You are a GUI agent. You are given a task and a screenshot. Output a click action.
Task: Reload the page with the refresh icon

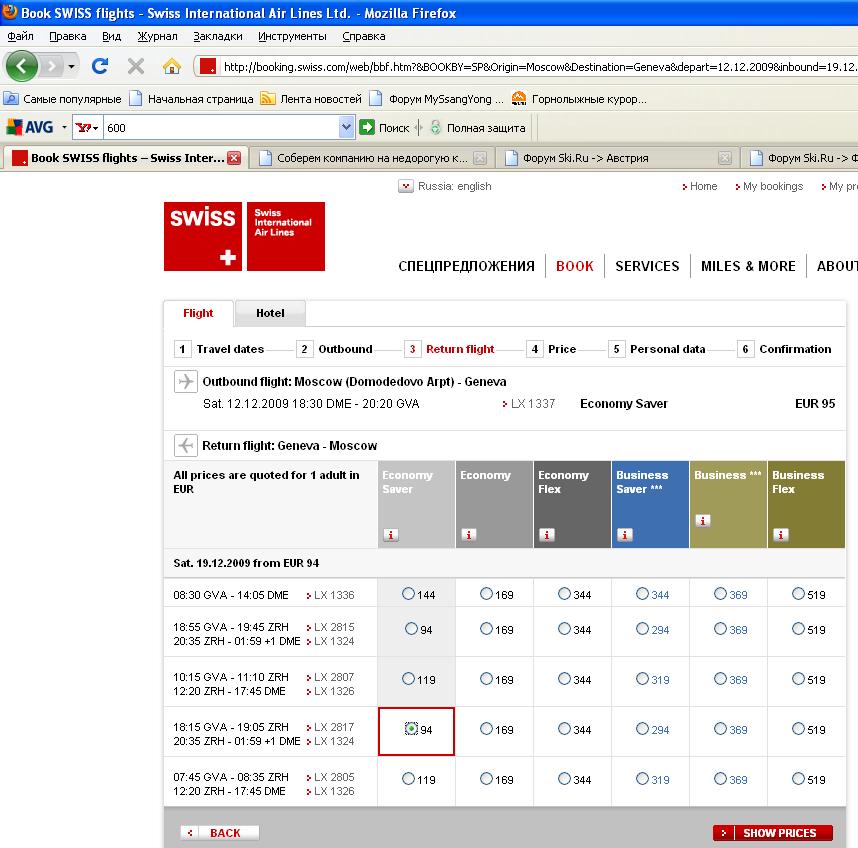pyautogui.click(x=100, y=66)
